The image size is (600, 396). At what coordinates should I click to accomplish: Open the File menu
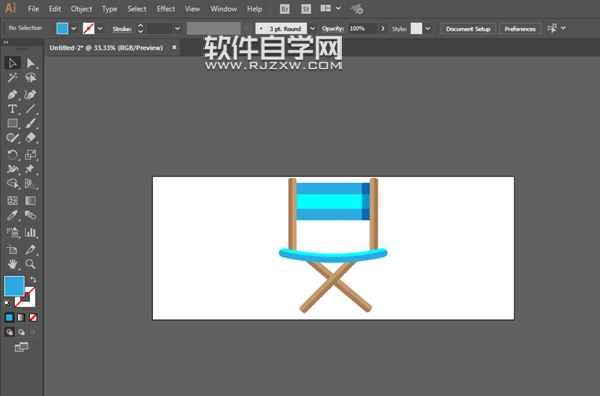click(x=33, y=9)
